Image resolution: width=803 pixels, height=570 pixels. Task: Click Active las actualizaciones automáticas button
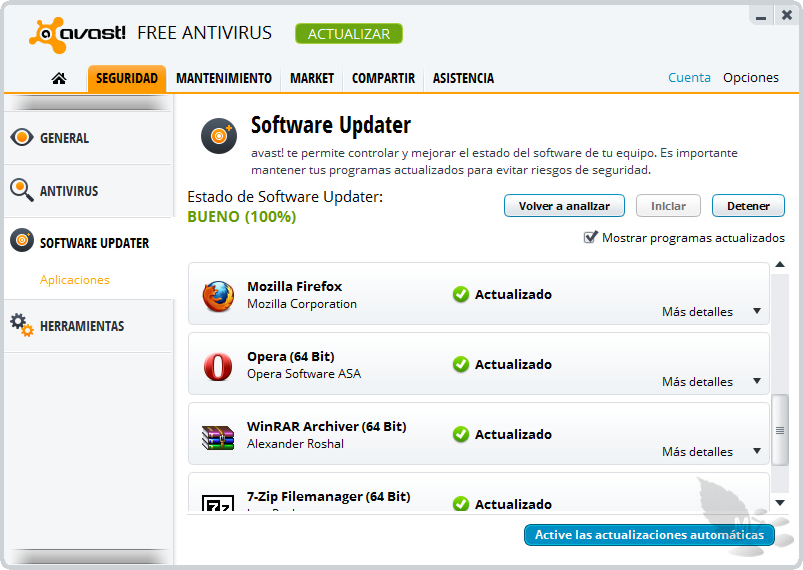[649, 535]
